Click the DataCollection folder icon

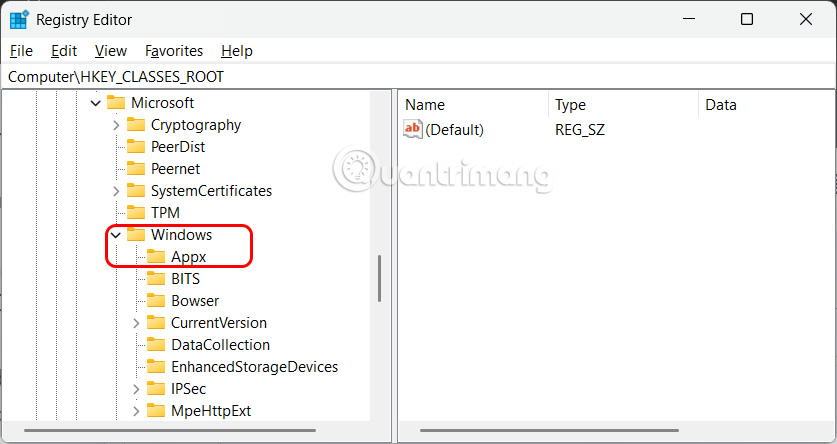tap(156, 345)
